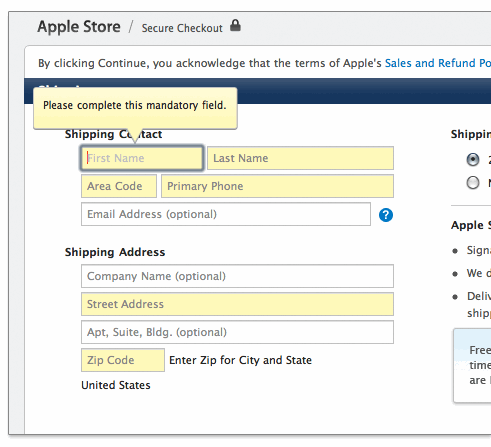The image size is (491, 447).
Task: Click the Enter Zip for City and State text
Action: click(240, 360)
